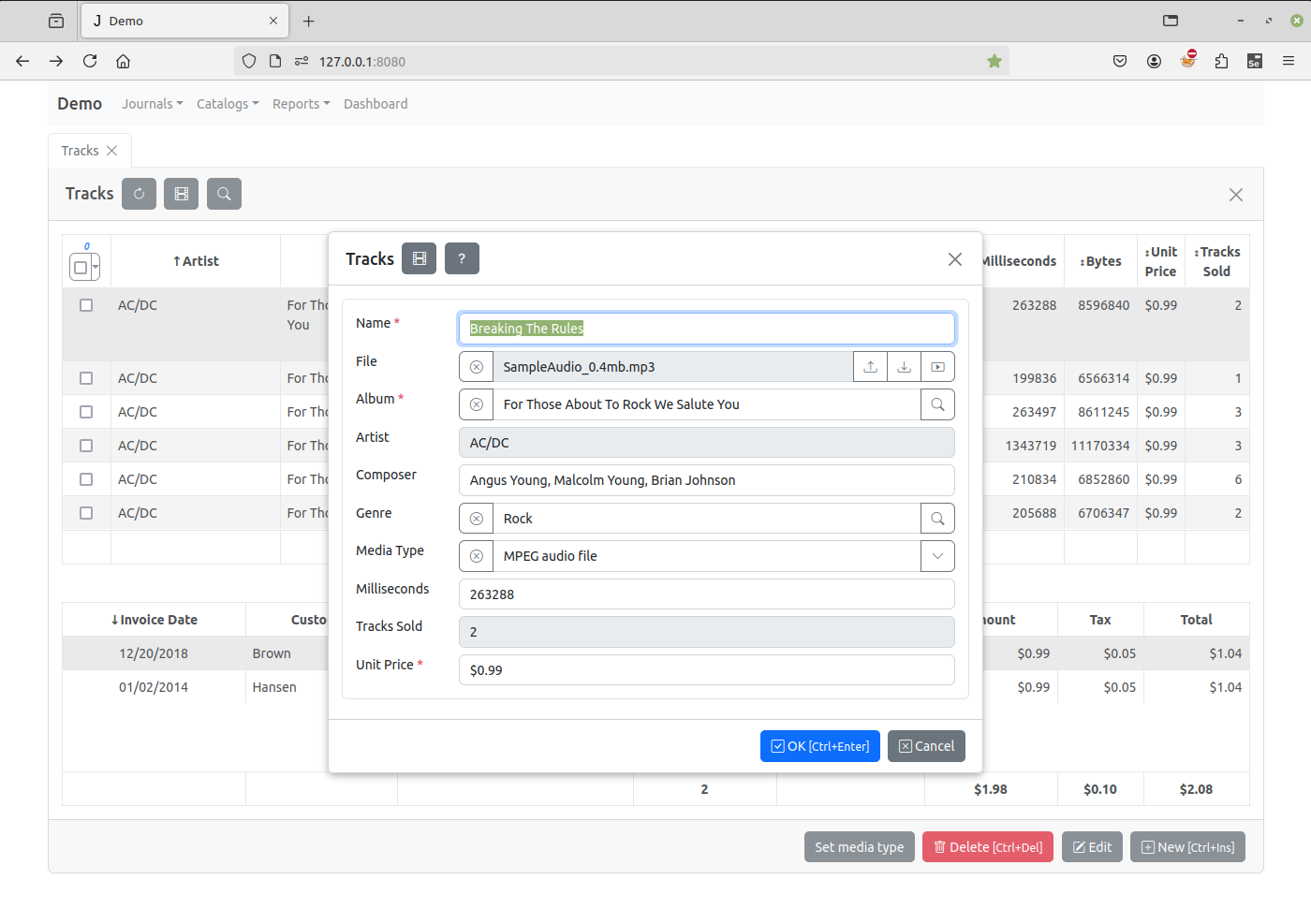Open search in the Tracks panel toolbar
The width and height of the screenshot is (1311, 924).
(224, 194)
